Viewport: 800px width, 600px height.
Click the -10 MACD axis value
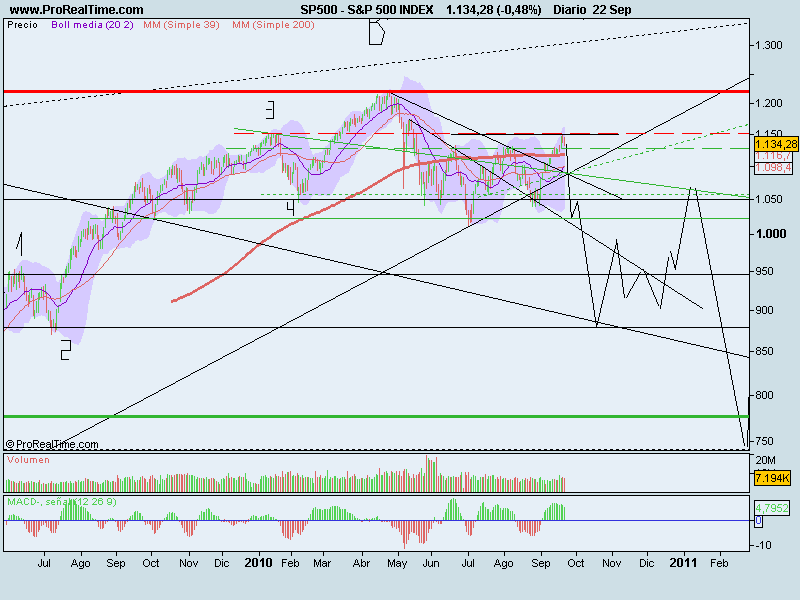pyautogui.click(x=764, y=545)
